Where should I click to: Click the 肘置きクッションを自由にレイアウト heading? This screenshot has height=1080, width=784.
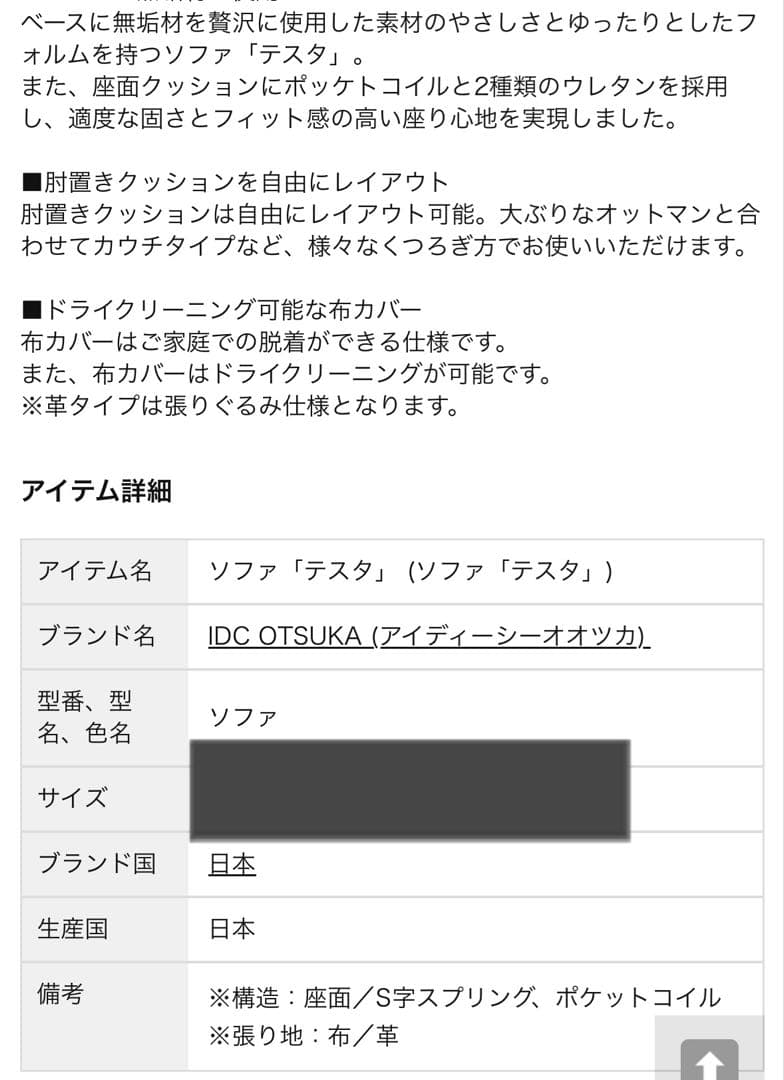tap(235, 182)
